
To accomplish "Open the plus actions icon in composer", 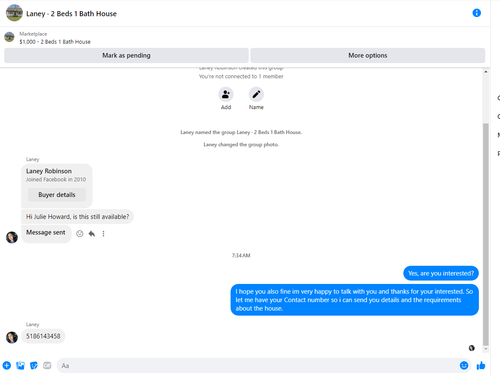I will point(7,366).
